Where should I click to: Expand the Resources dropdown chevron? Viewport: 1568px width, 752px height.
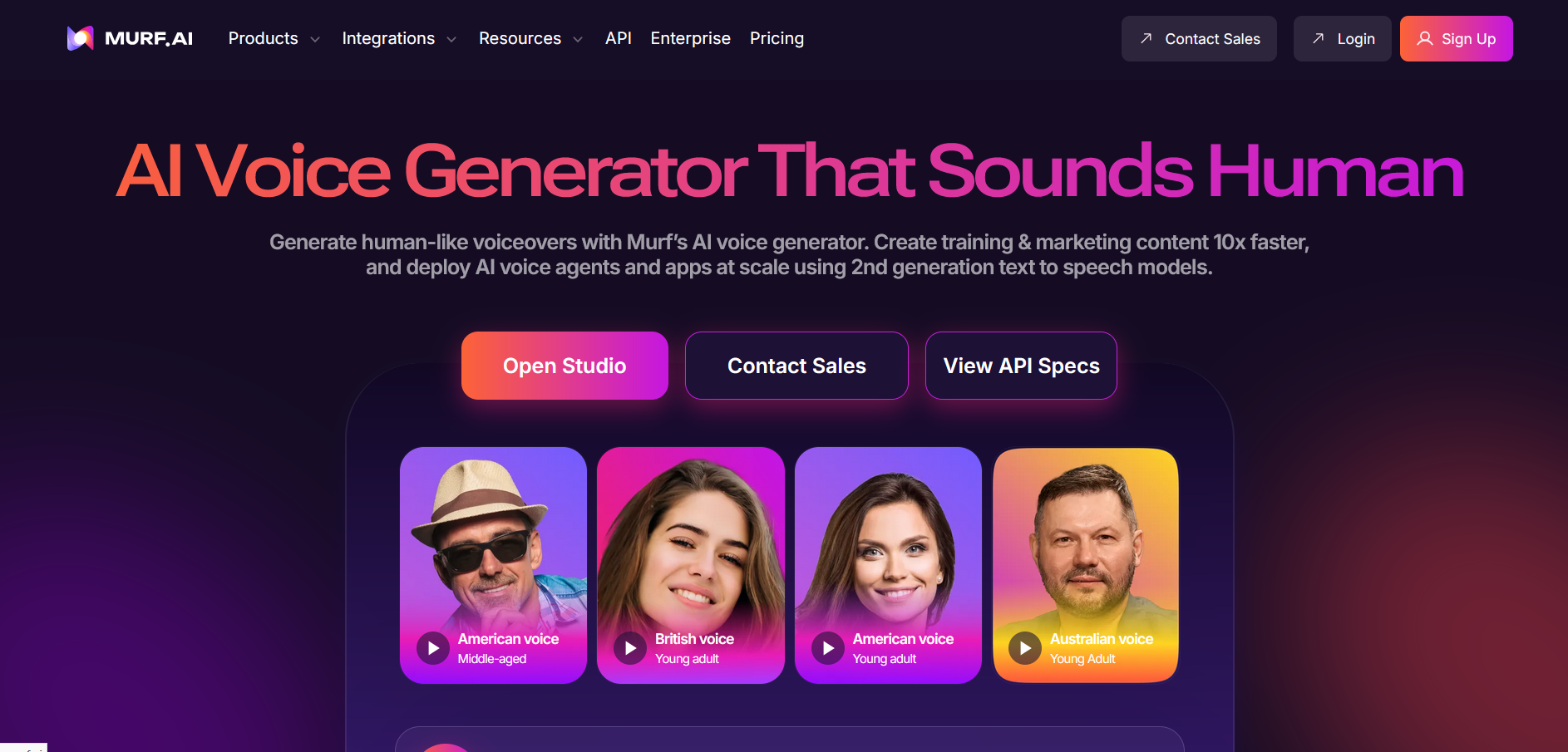click(x=578, y=39)
